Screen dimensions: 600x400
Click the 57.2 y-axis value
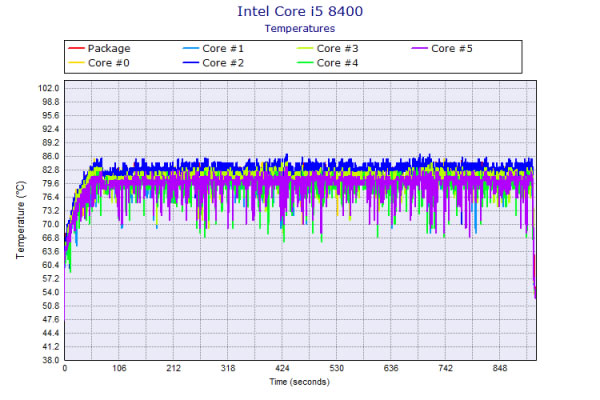[x=51, y=279]
